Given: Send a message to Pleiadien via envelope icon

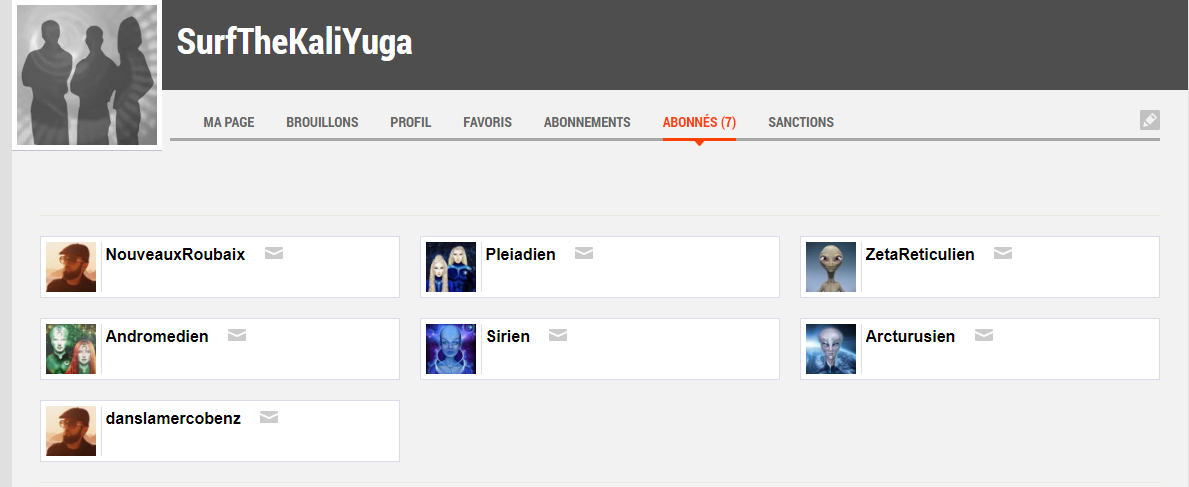Looking at the screenshot, I should 584,254.
